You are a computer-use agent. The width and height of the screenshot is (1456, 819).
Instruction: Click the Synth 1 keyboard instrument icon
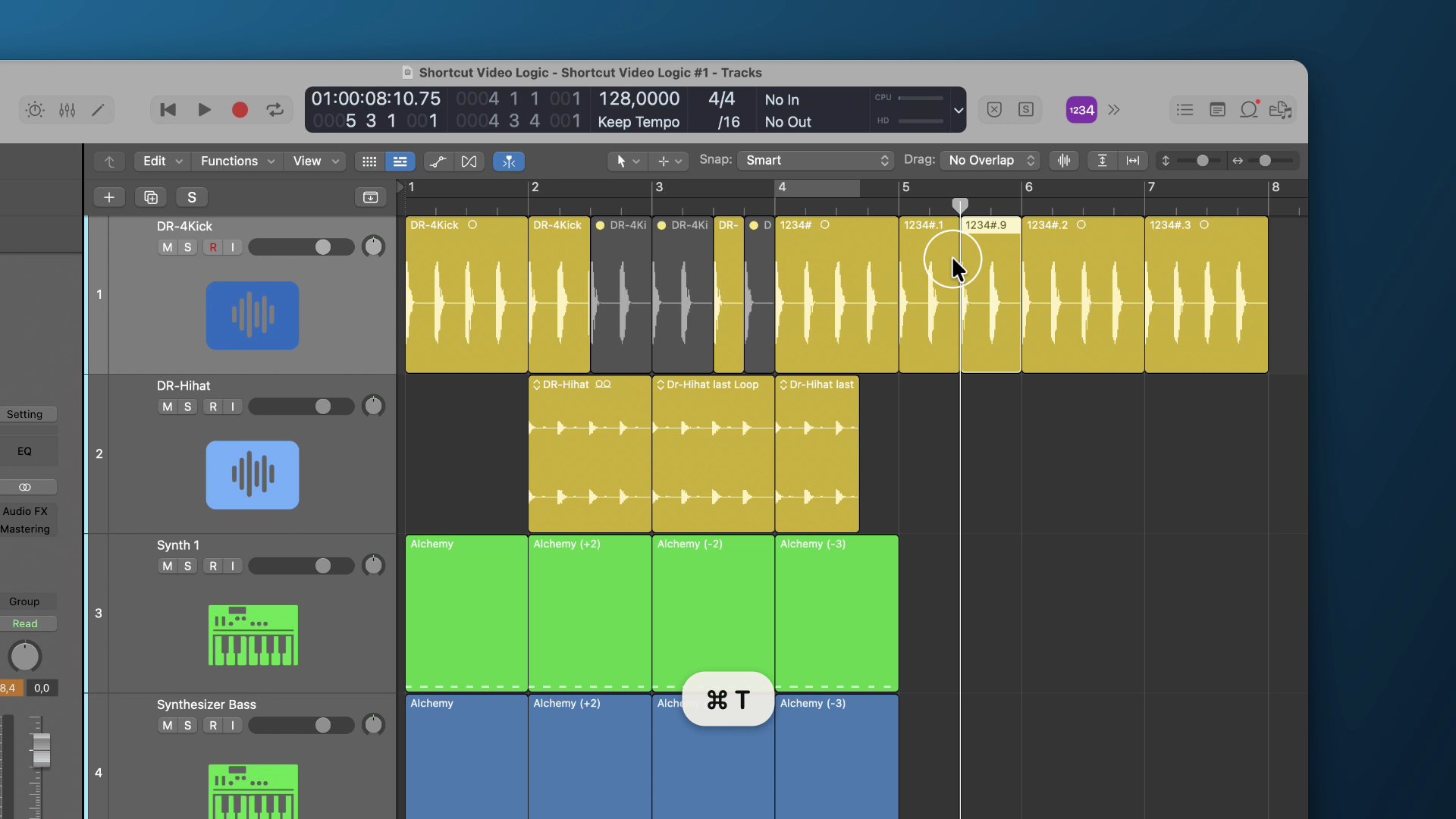(x=253, y=635)
